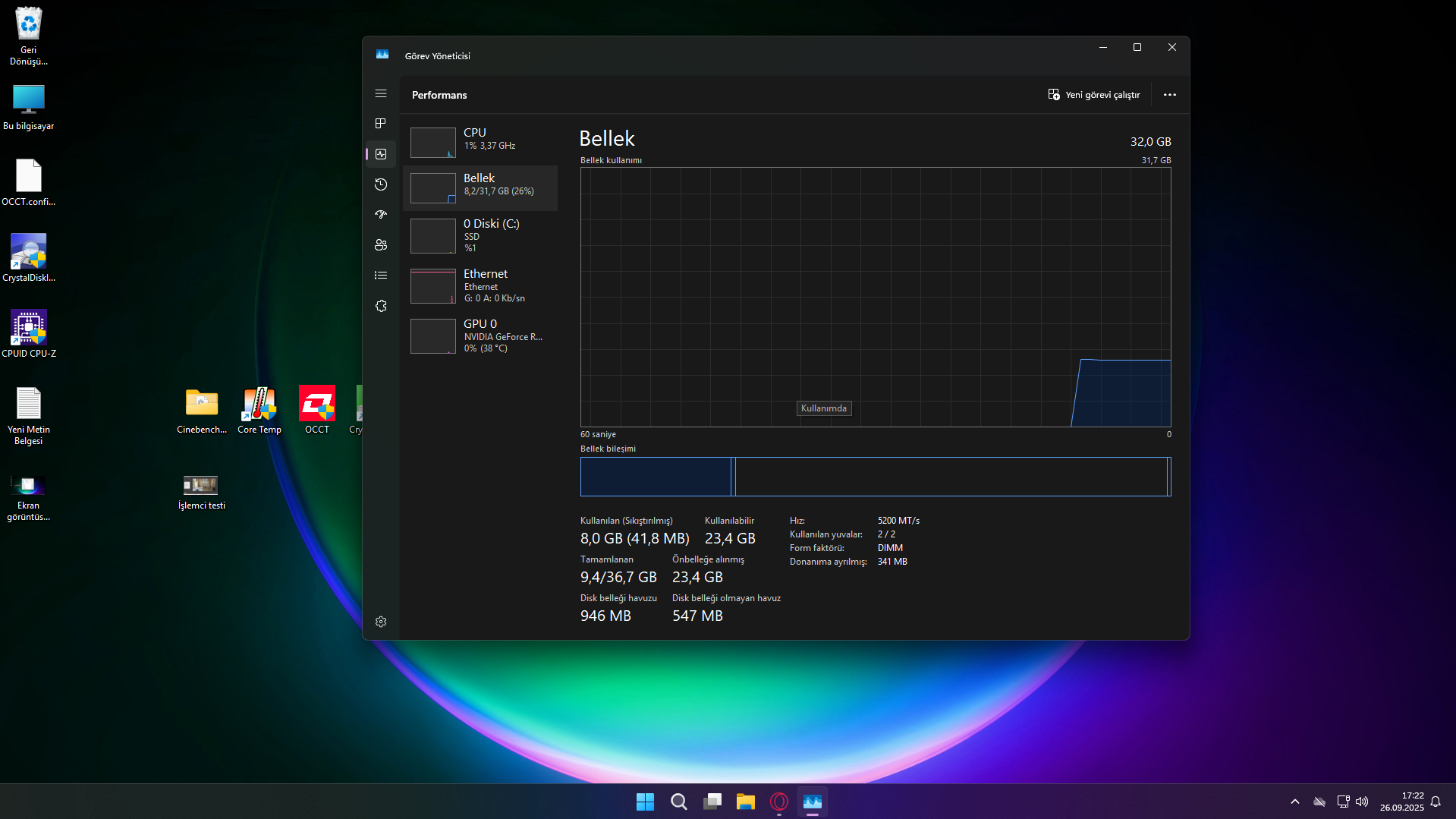This screenshot has height=819, width=1456.
Task: Open Task View from taskbar
Action: click(x=712, y=802)
